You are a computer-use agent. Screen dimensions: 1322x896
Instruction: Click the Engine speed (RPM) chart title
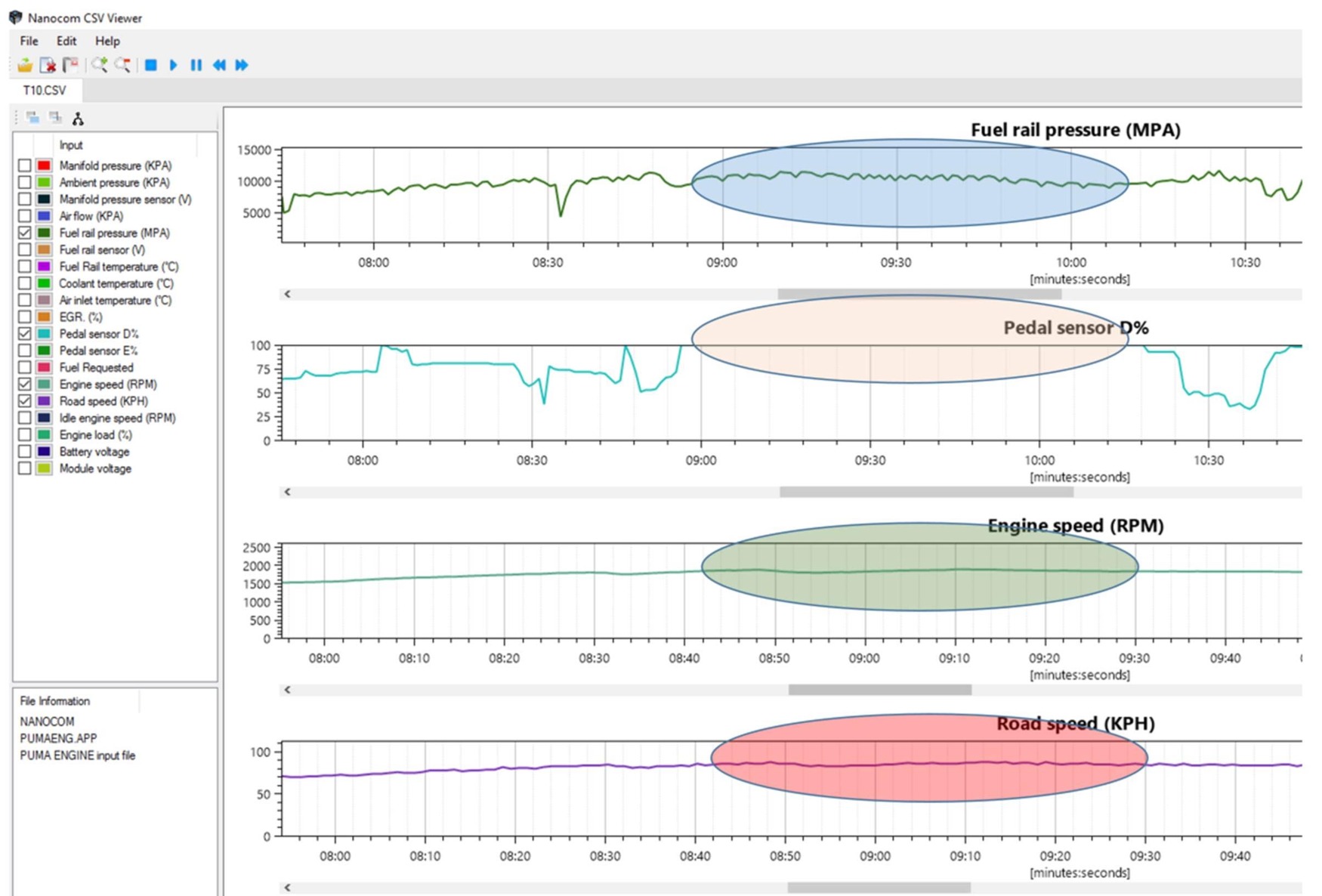point(1076,526)
